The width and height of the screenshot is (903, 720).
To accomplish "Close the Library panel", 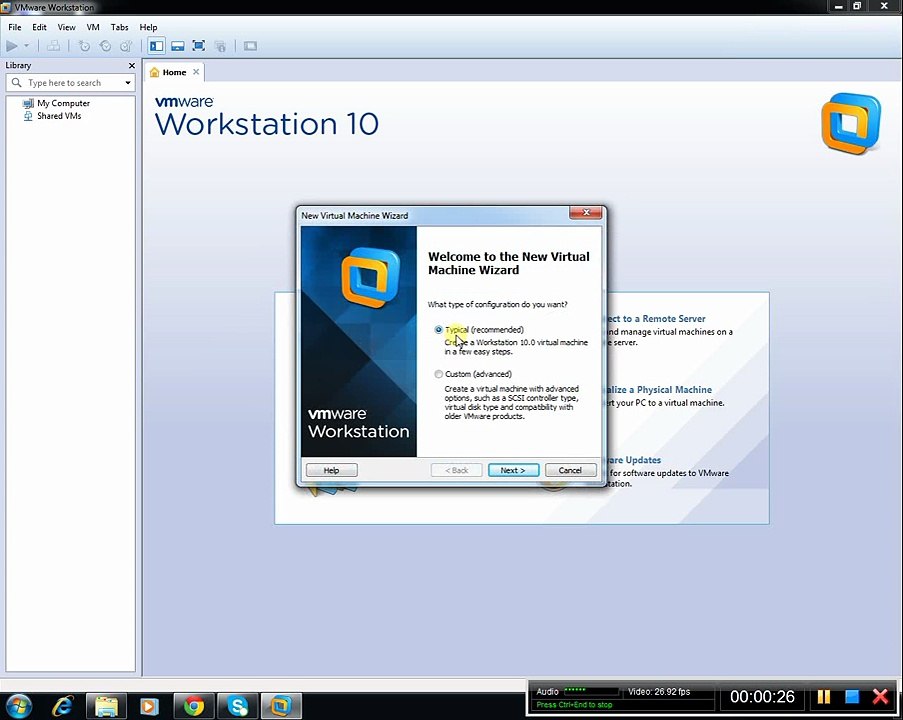I will click(132, 66).
